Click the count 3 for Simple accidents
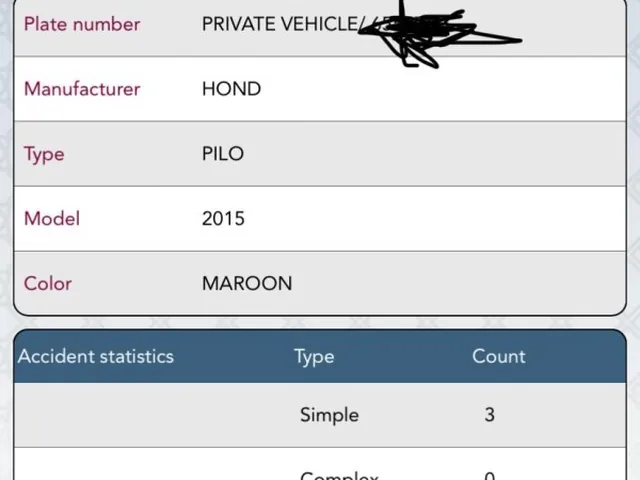This screenshot has height=480, width=640. [490, 415]
